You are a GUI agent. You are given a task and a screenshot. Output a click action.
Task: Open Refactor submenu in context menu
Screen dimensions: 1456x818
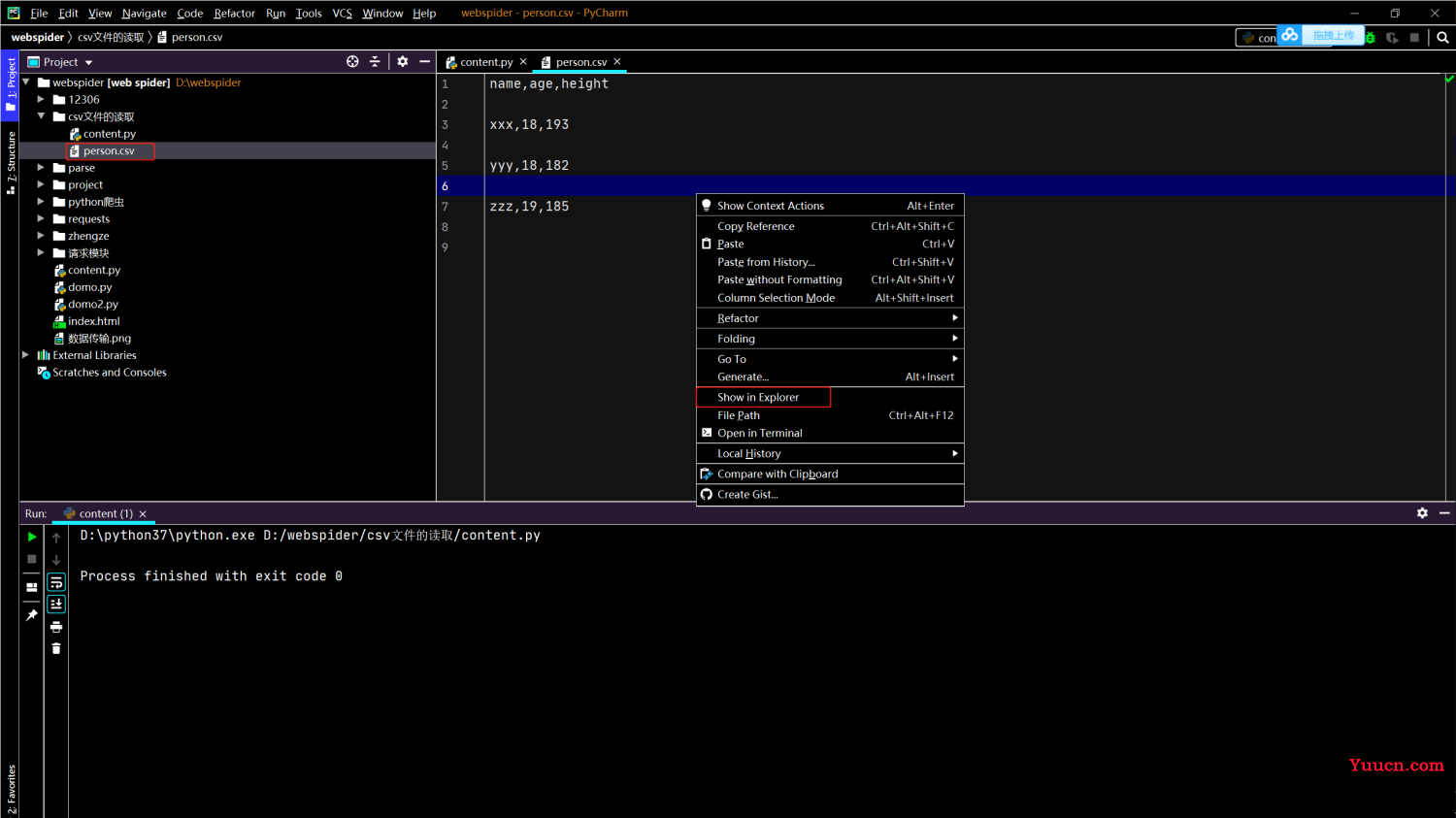[x=830, y=318]
